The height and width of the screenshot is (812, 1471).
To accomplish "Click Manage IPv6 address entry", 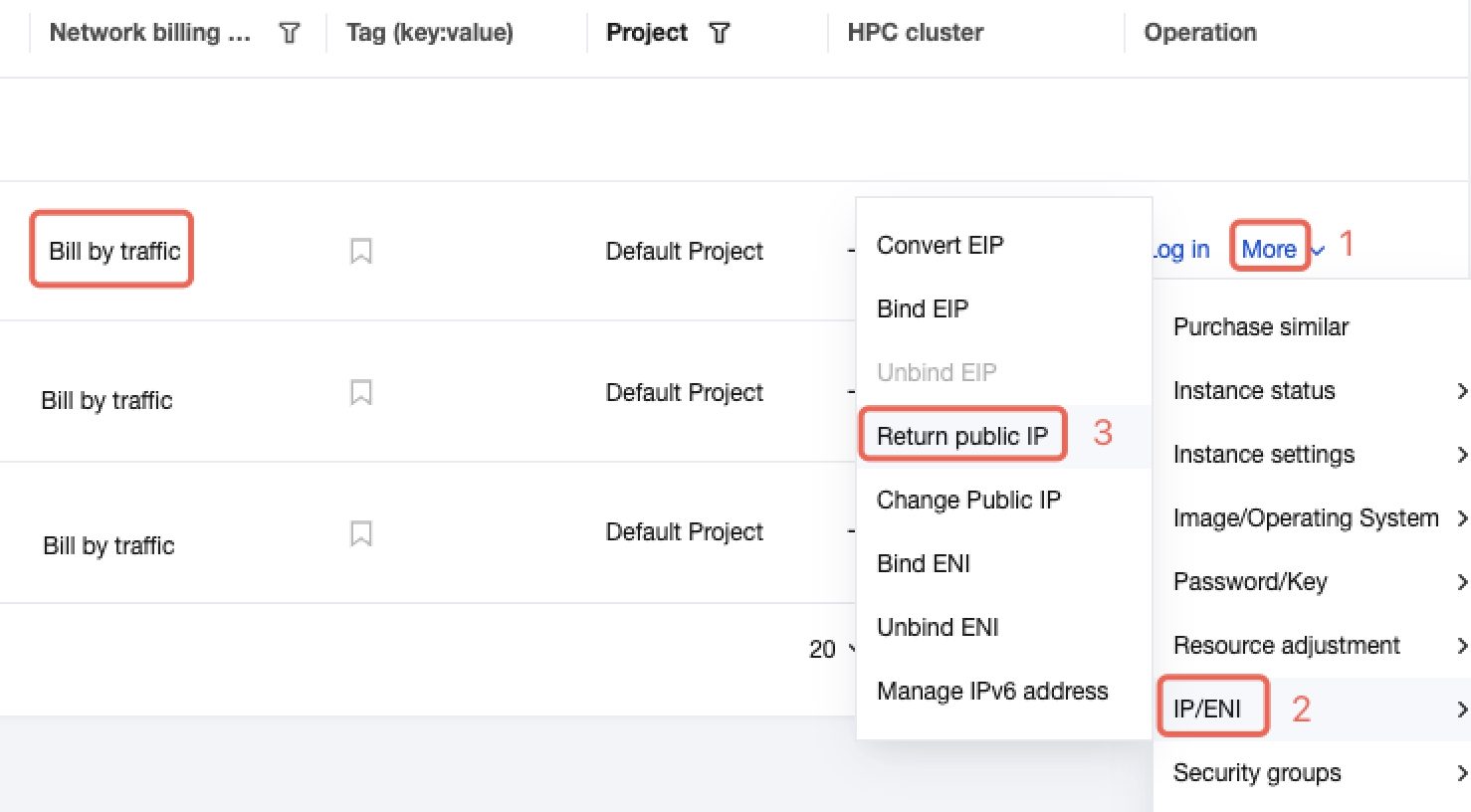I will click(x=992, y=692).
